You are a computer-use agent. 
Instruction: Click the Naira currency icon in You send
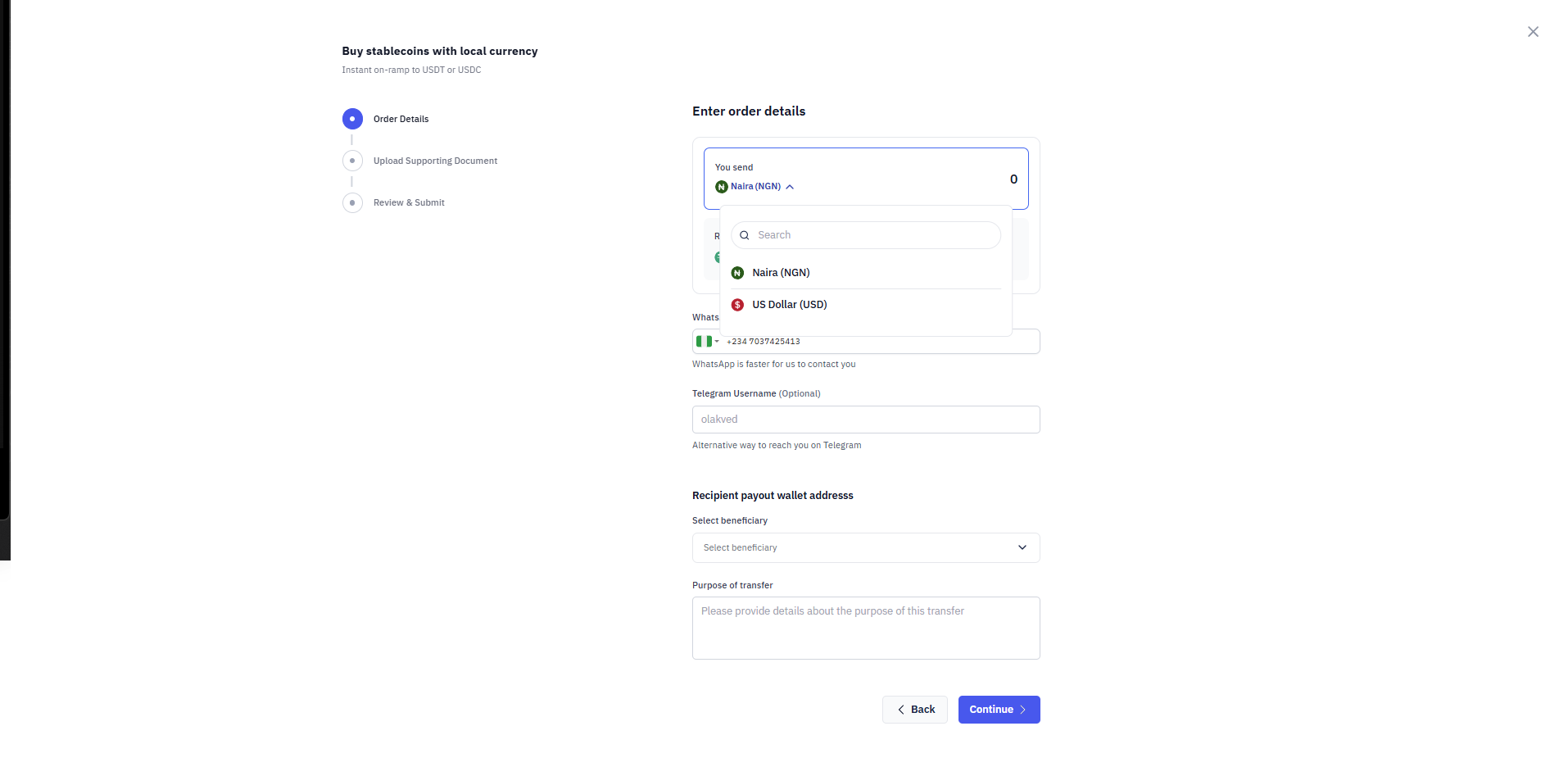click(722, 187)
